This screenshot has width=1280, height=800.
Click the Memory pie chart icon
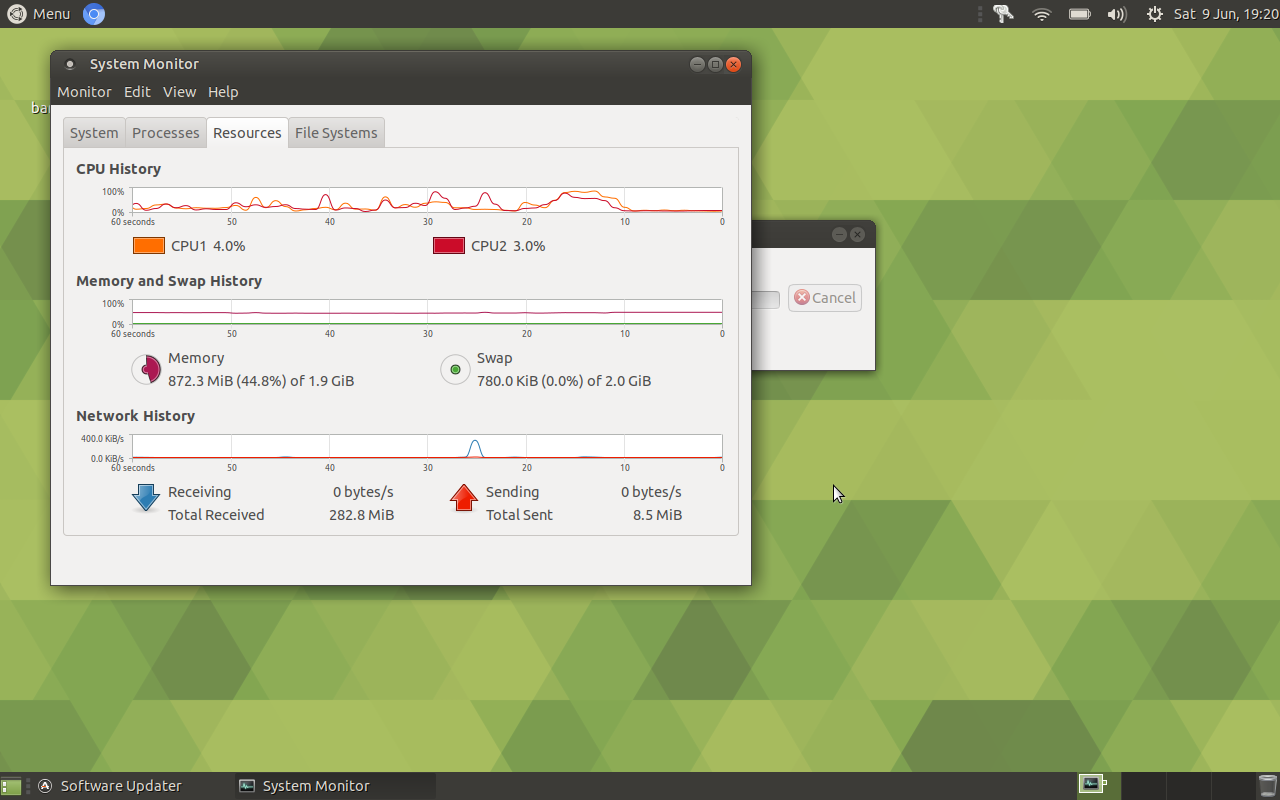click(146, 369)
